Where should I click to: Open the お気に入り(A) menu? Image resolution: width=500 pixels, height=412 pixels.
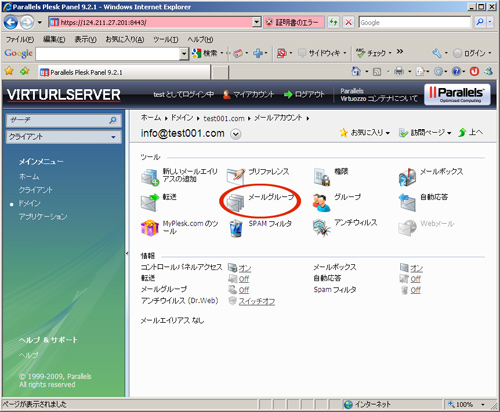[125, 39]
